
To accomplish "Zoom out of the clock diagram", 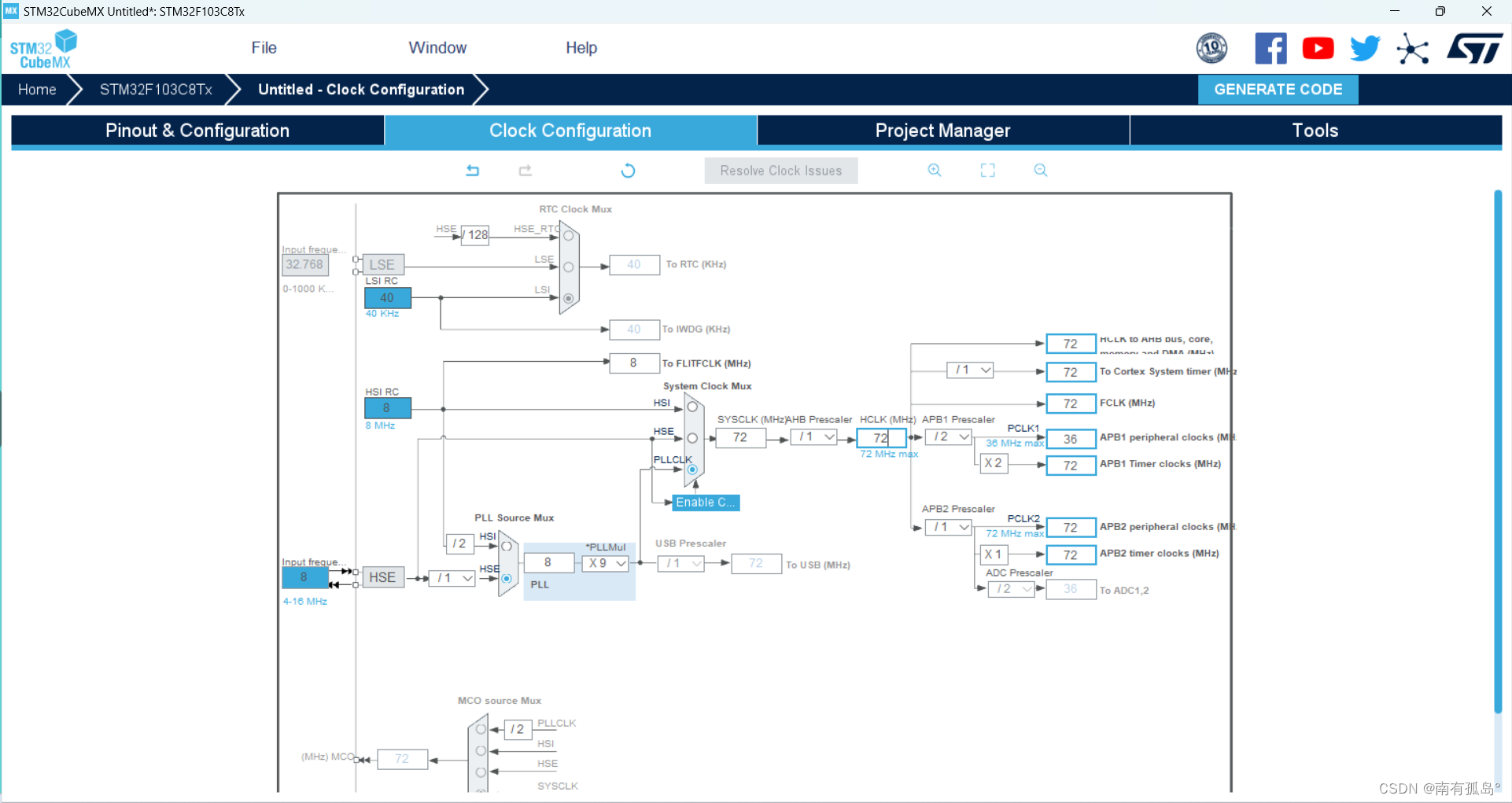I will pos(1041,170).
